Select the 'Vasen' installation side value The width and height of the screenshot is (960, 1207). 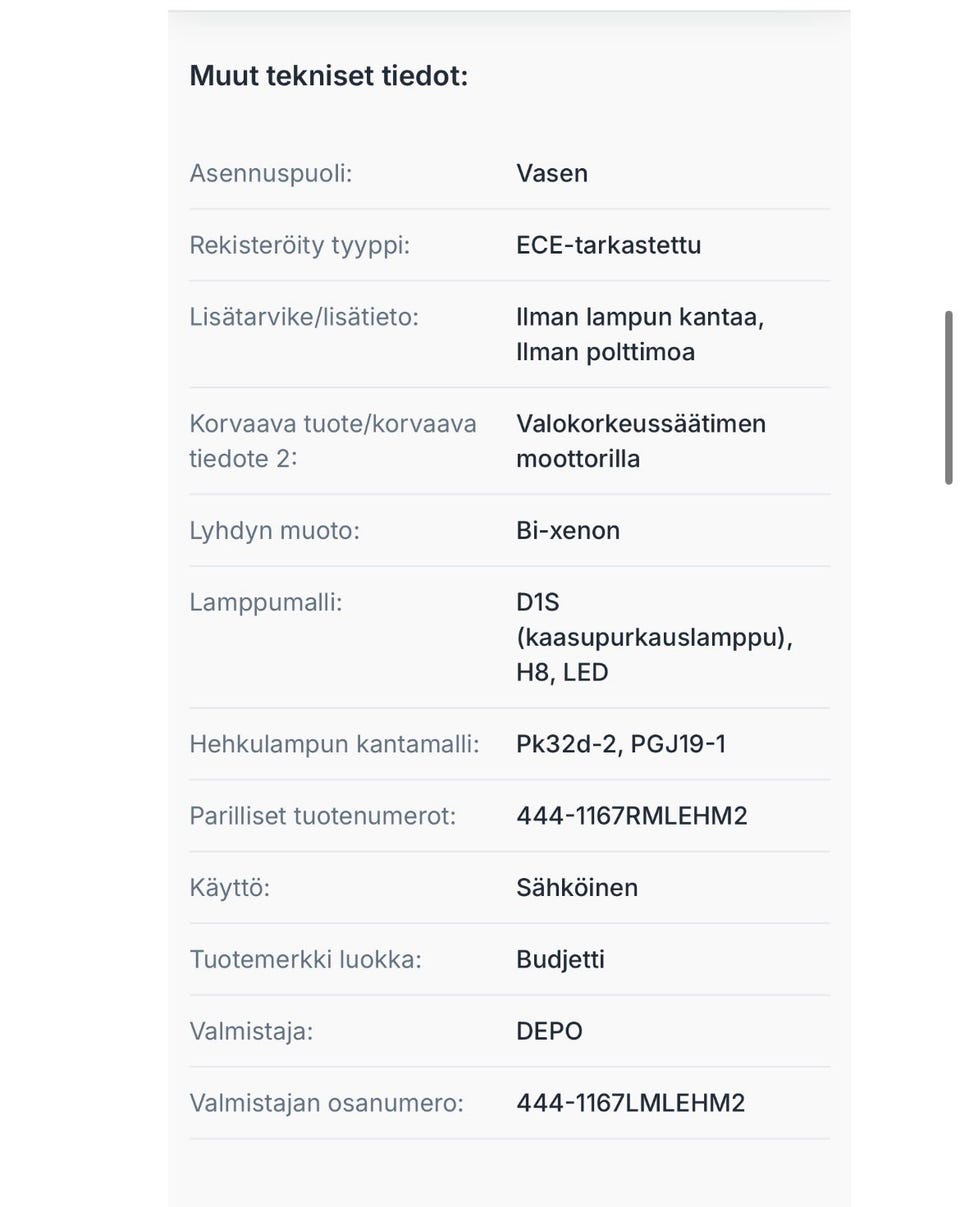tap(552, 173)
